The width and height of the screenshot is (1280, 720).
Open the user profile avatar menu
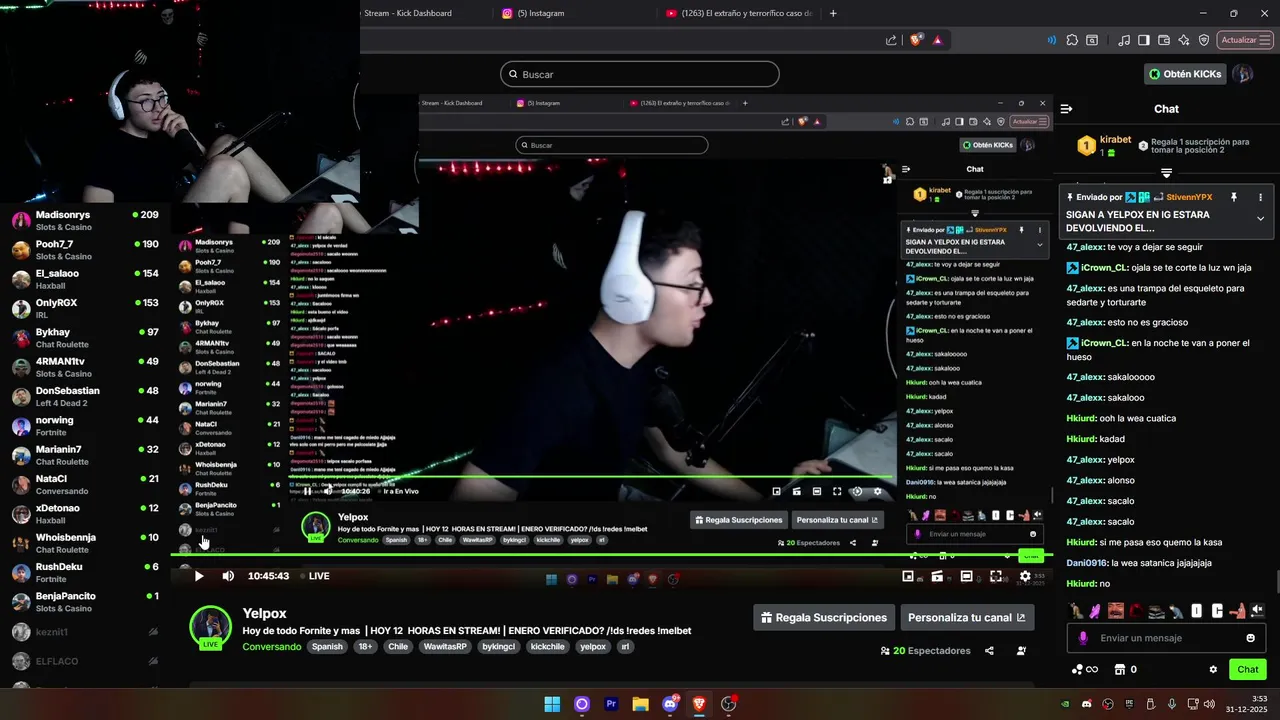1243,74
